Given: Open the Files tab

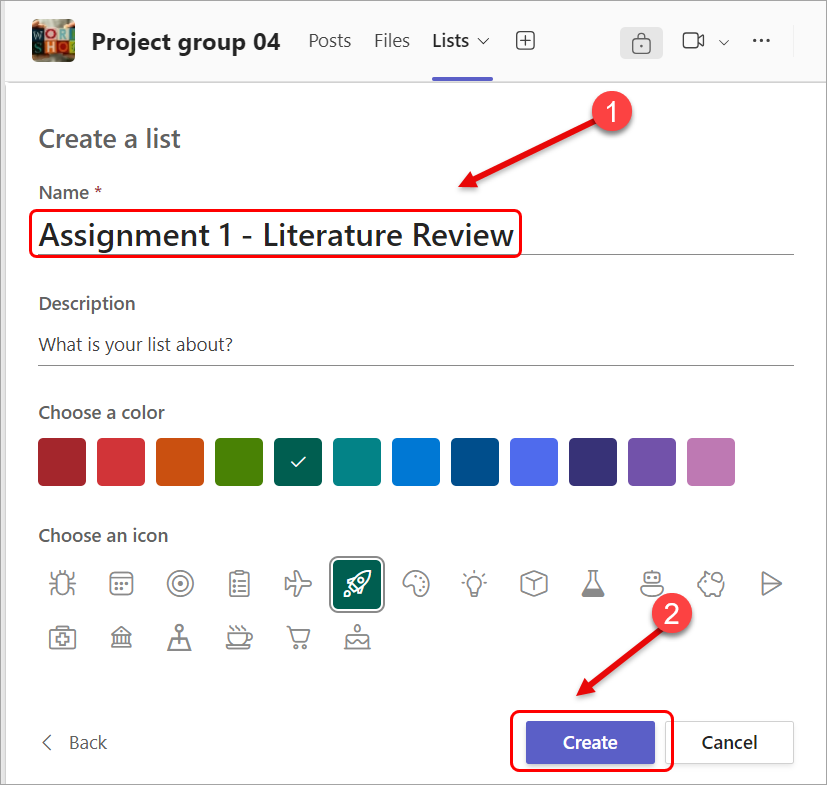Looking at the screenshot, I should (391, 41).
